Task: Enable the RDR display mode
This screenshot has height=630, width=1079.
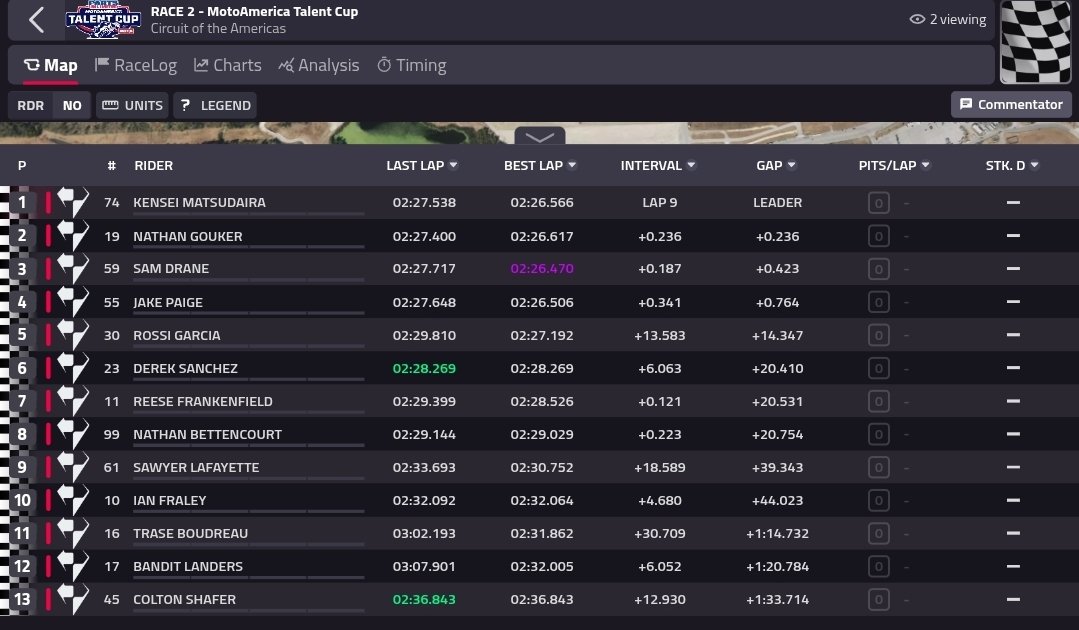Action: click(x=30, y=104)
